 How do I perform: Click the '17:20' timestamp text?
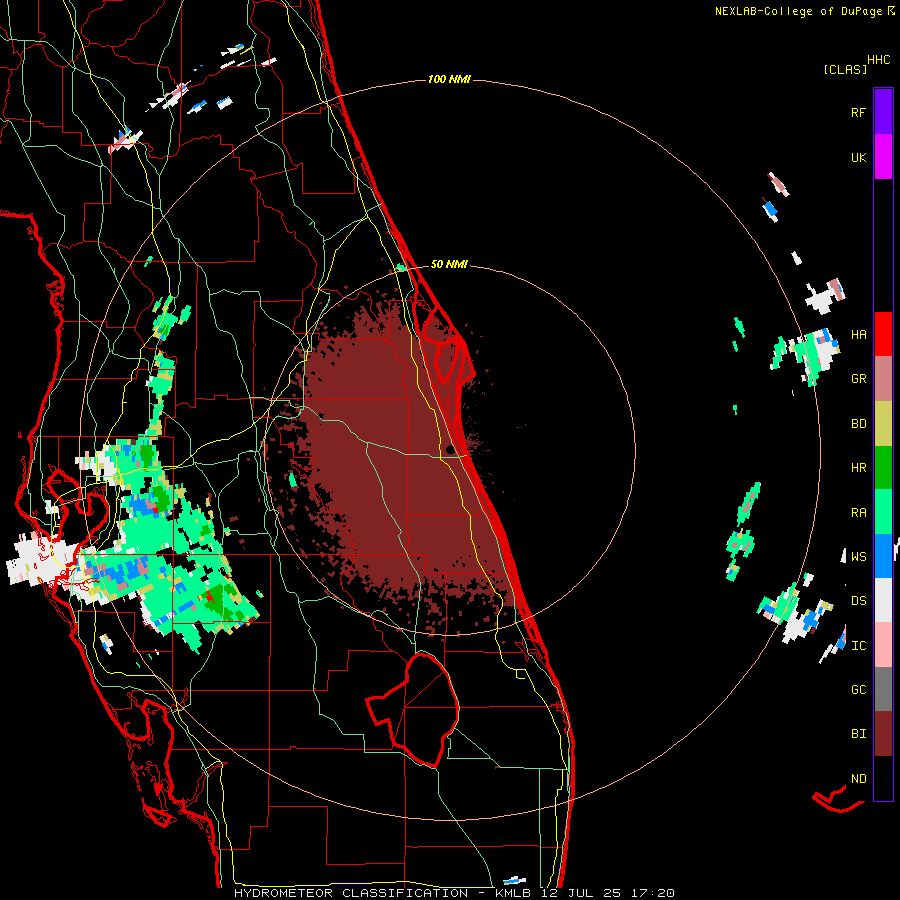pos(652,893)
